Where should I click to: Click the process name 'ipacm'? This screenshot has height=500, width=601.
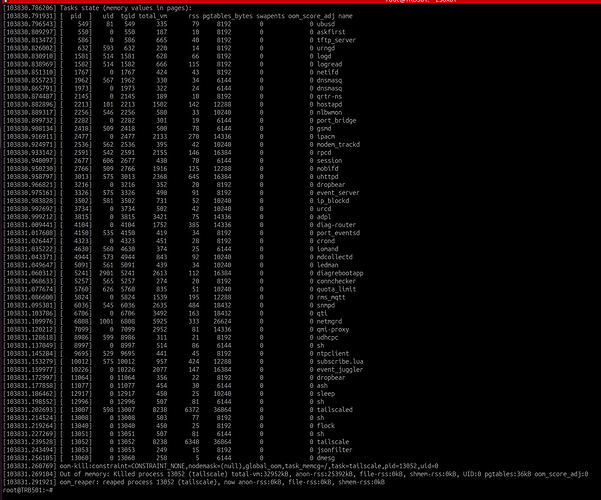click(326, 137)
